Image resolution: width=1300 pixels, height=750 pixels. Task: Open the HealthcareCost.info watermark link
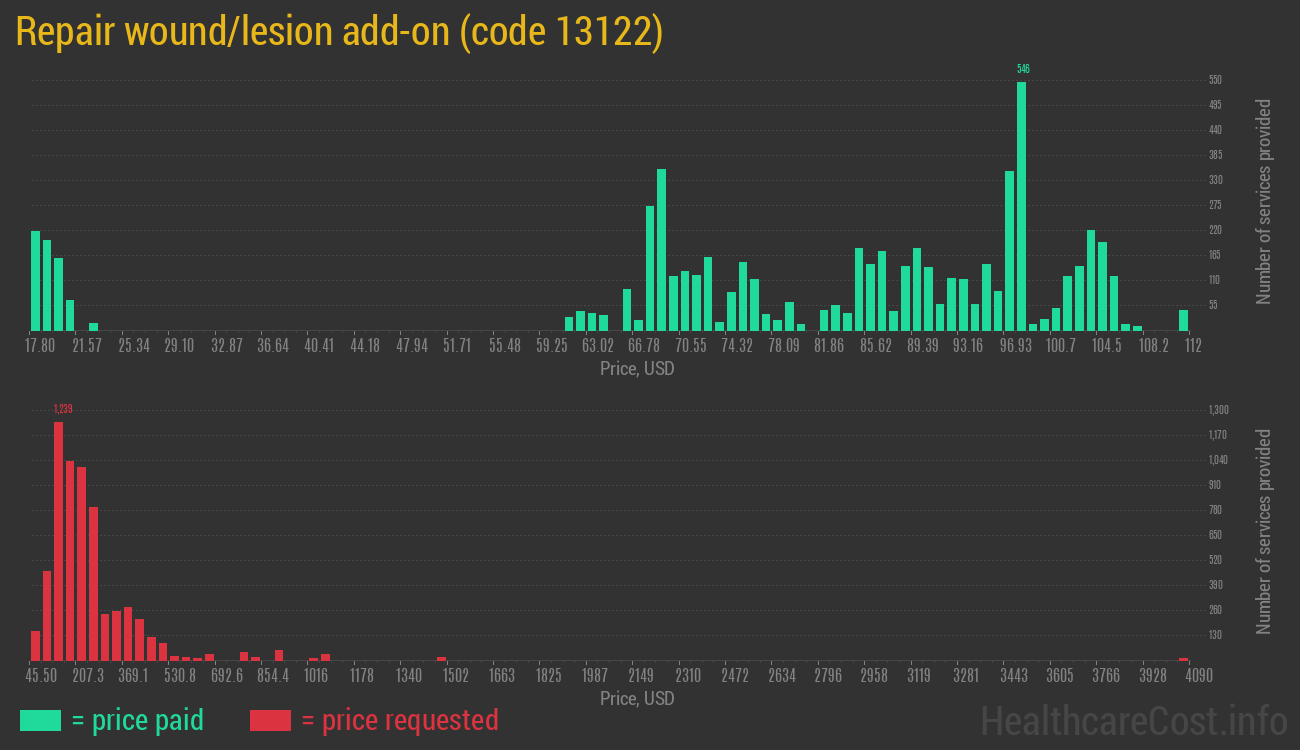(1133, 720)
